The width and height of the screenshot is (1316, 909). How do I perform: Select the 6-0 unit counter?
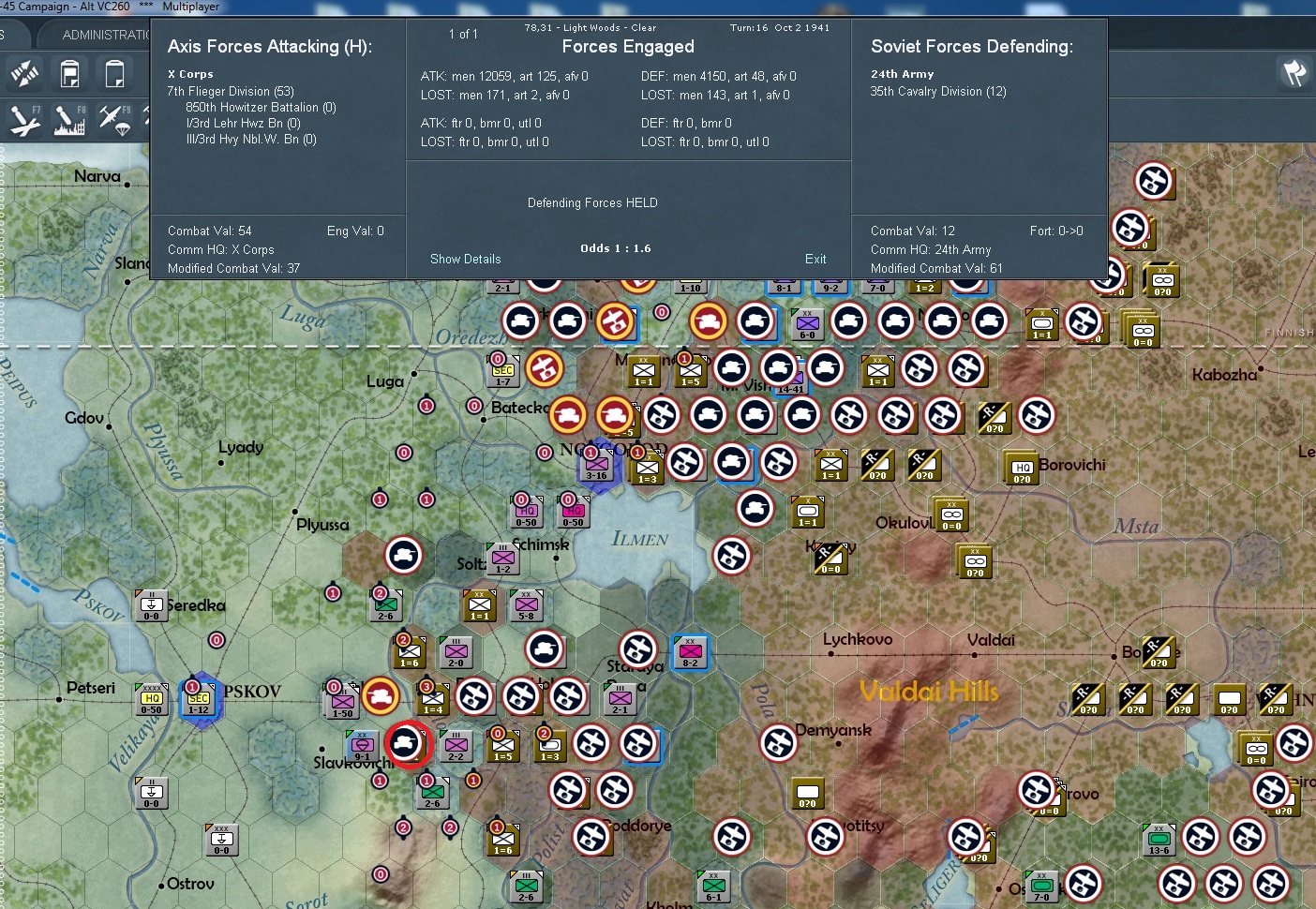tap(808, 324)
